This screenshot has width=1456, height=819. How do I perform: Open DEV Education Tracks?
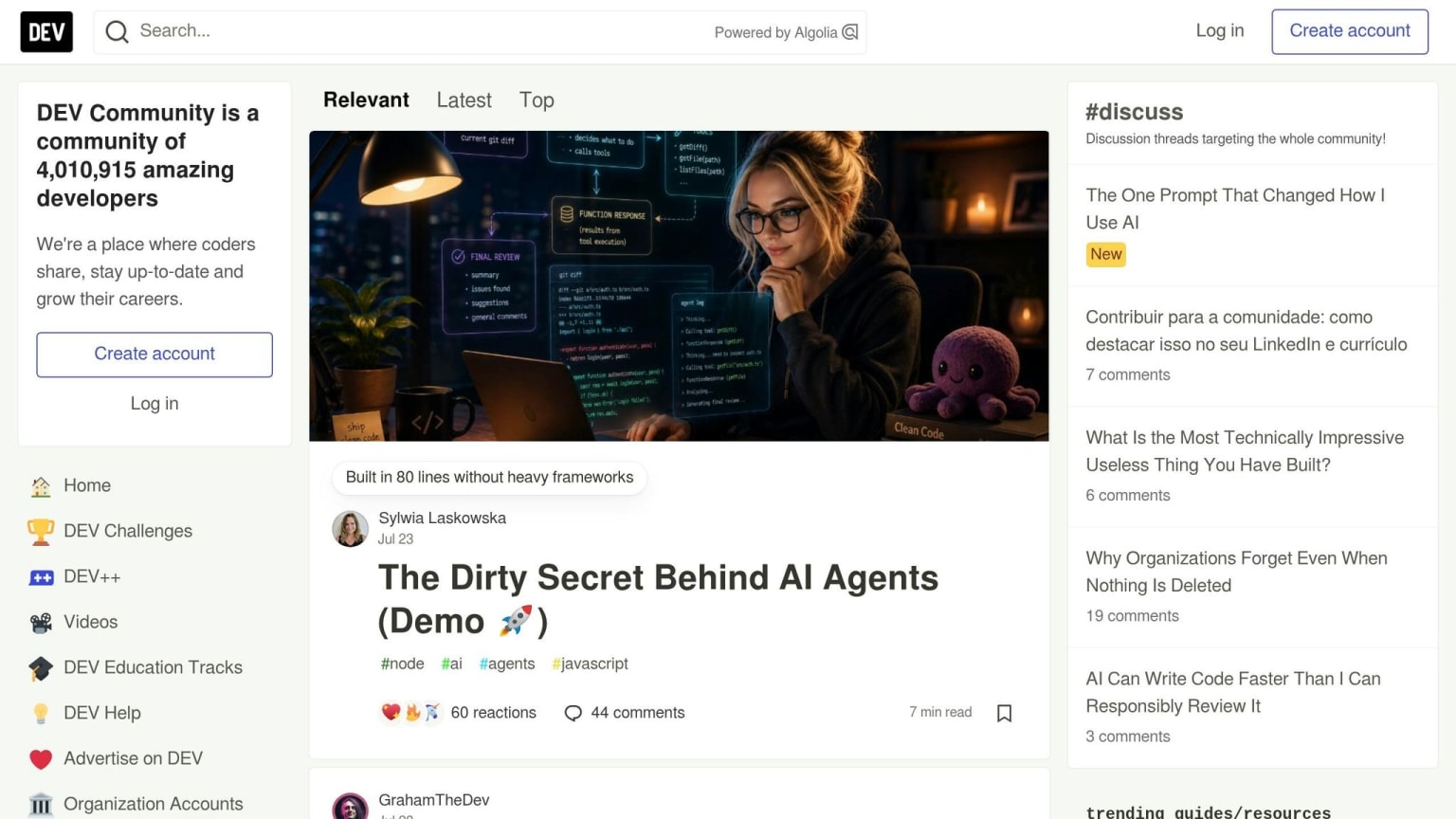[155, 668]
